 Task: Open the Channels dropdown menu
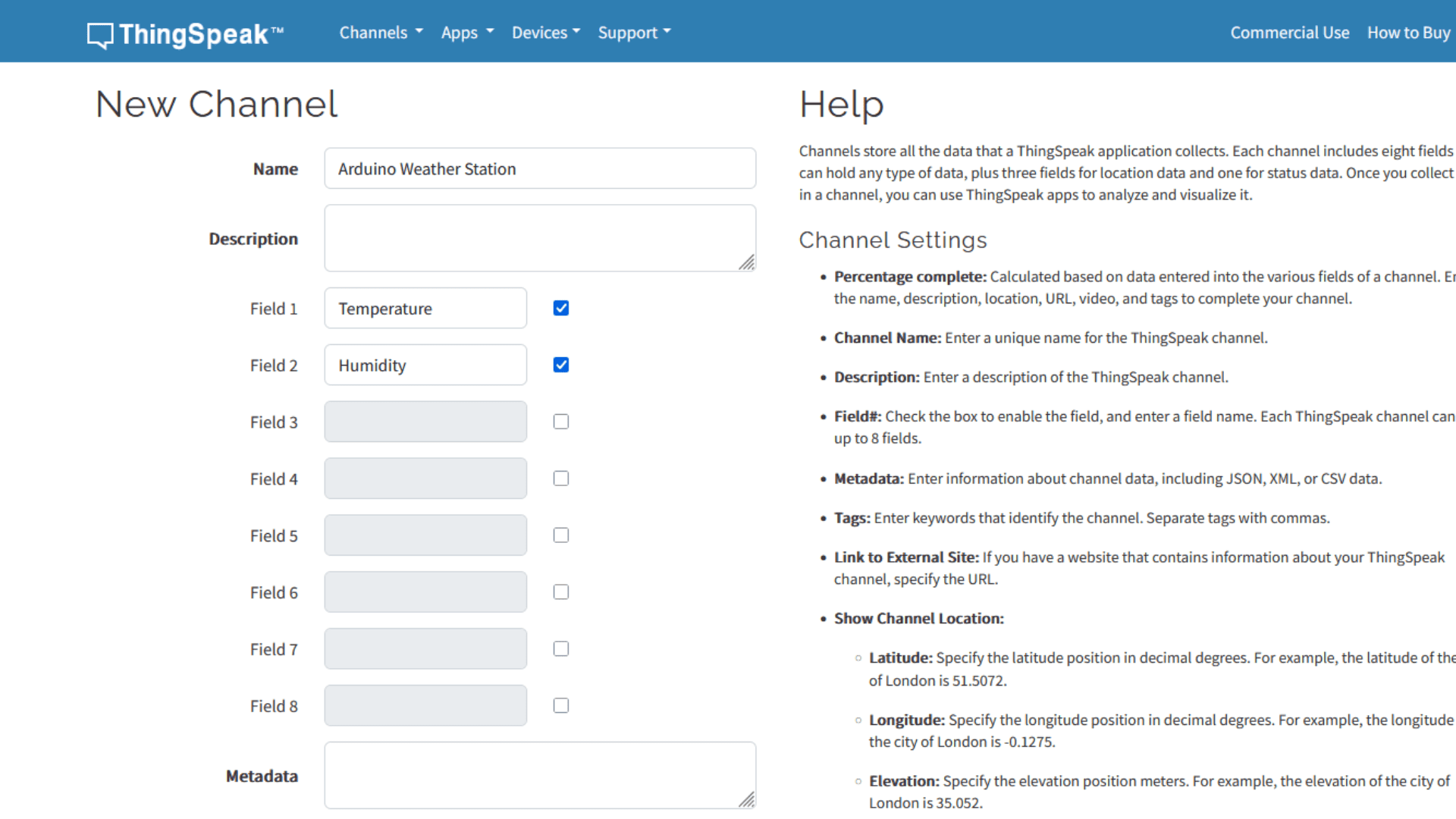coord(381,33)
